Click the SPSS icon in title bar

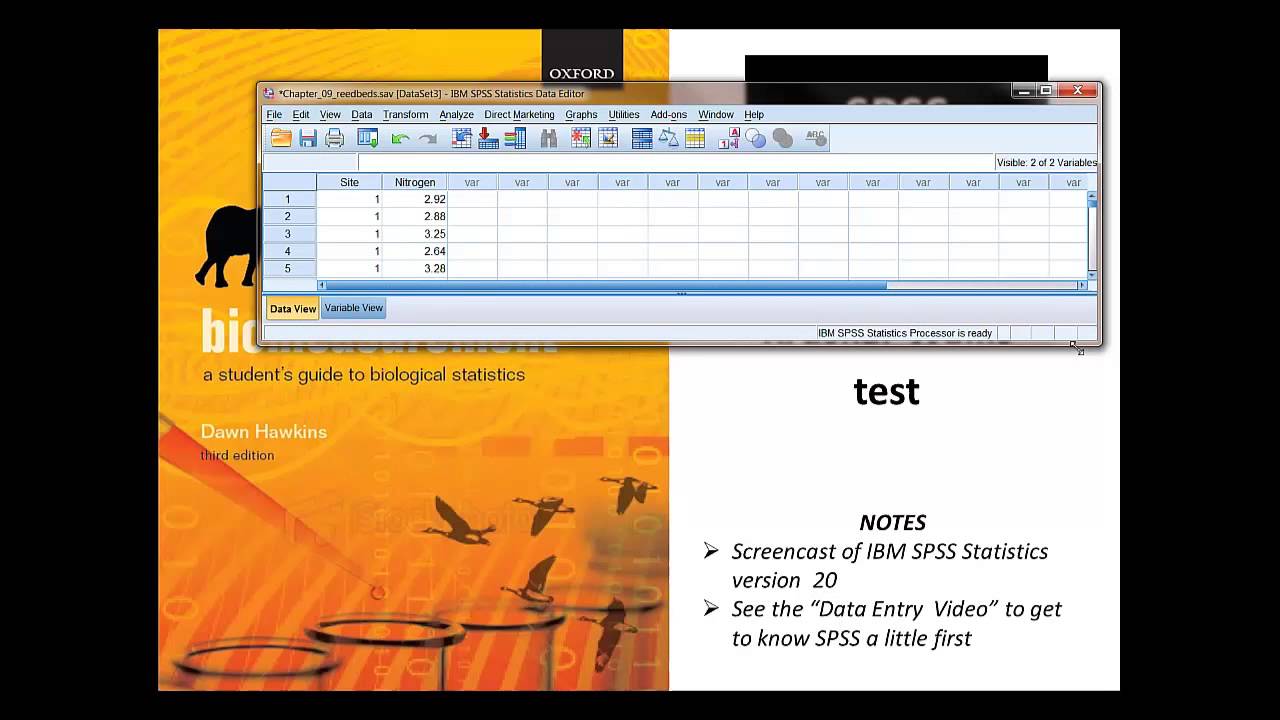pos(269,93)
